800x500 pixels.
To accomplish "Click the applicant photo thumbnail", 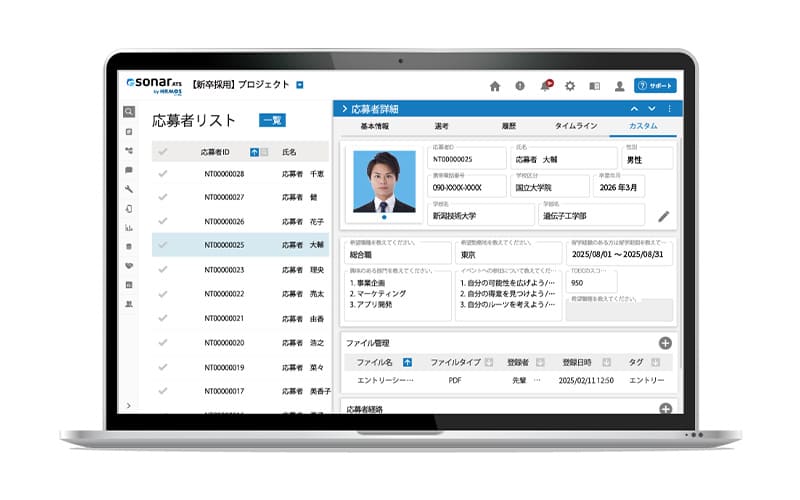I will [x=384, y=182].
